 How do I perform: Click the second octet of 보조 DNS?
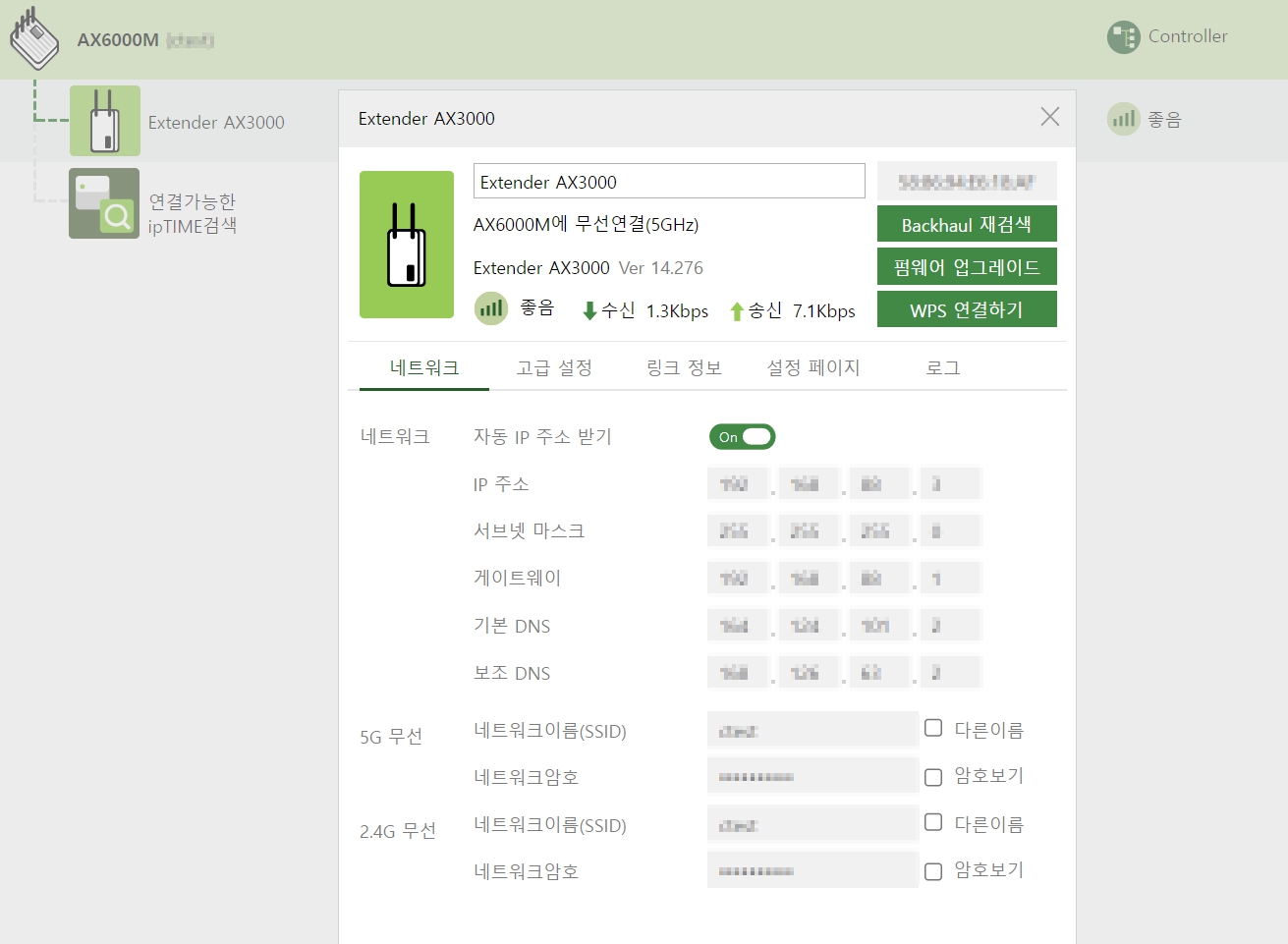[809, 672]
